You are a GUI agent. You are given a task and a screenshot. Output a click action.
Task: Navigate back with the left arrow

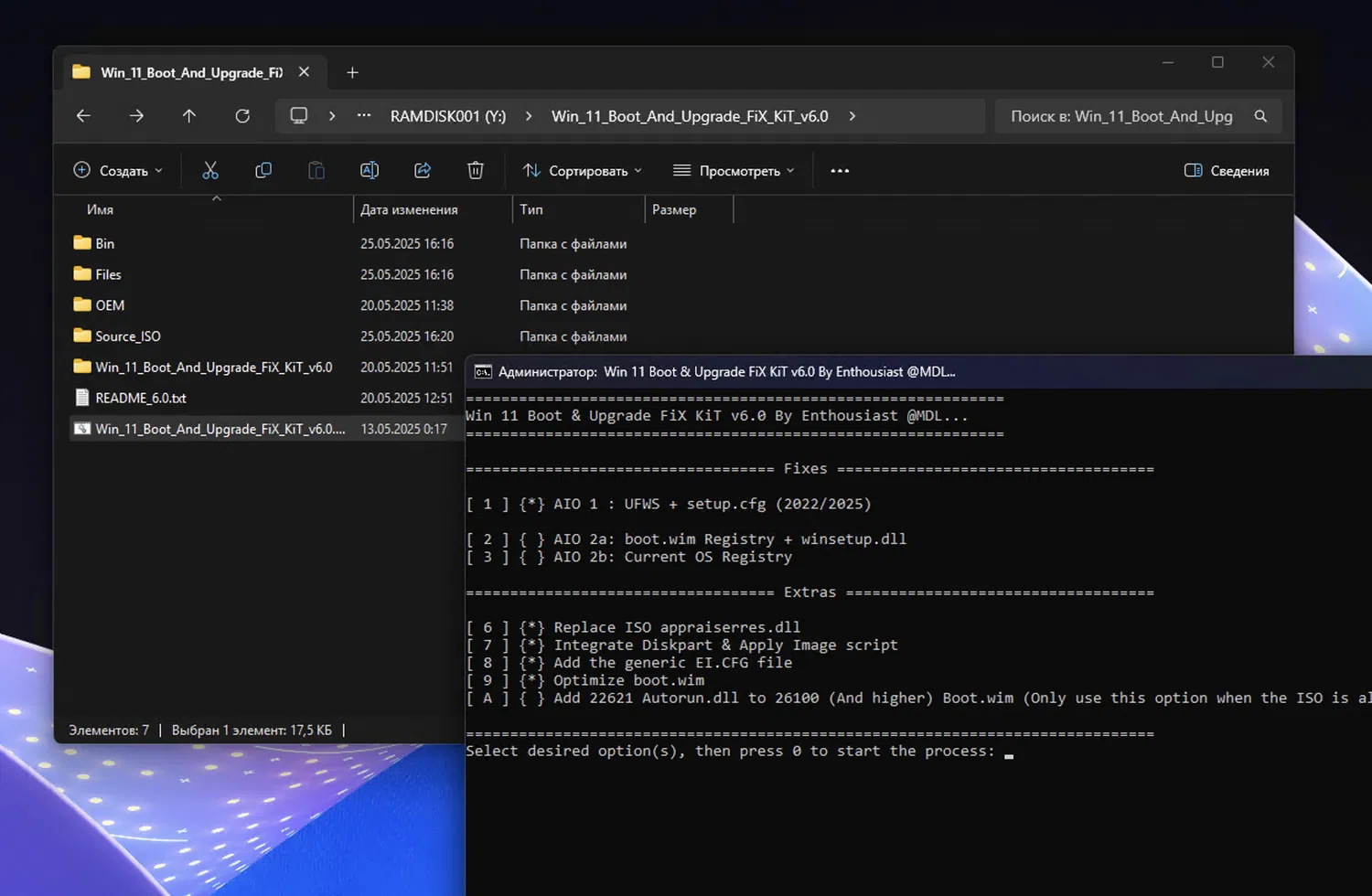point(83,116)
